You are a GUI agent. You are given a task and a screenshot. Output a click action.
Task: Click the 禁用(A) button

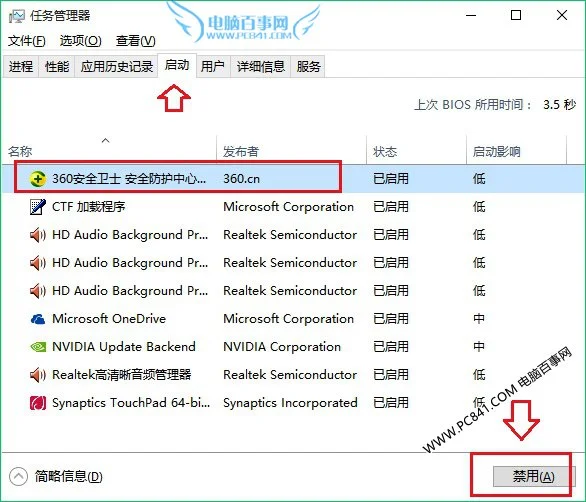click(533, 477)
